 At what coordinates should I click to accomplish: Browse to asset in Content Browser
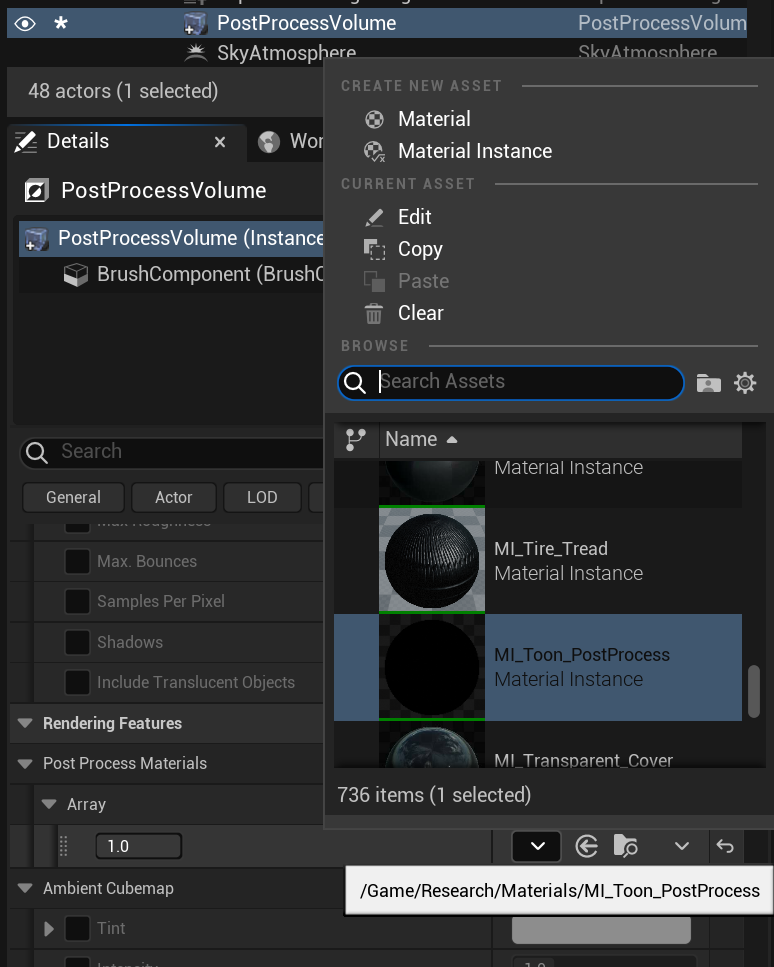625,846
